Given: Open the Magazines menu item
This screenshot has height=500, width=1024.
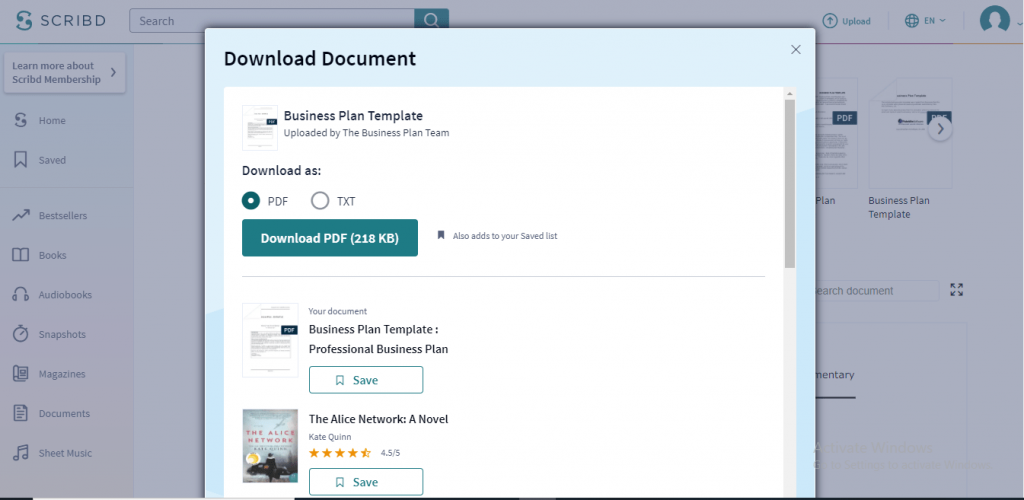Looking at the screenshot, I should pos(62,374).
